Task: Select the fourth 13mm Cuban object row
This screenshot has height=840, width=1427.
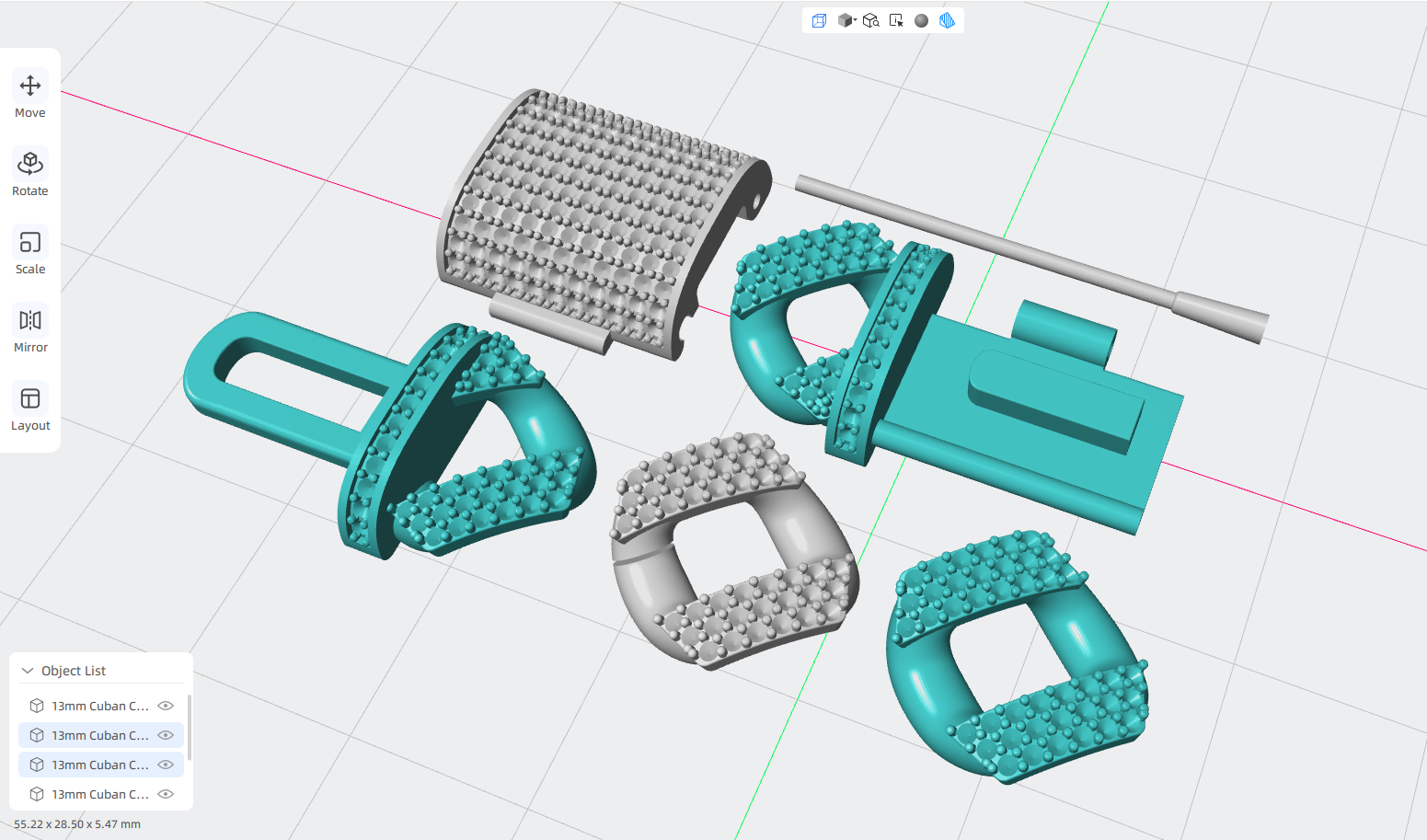Action: coord(101,794)
